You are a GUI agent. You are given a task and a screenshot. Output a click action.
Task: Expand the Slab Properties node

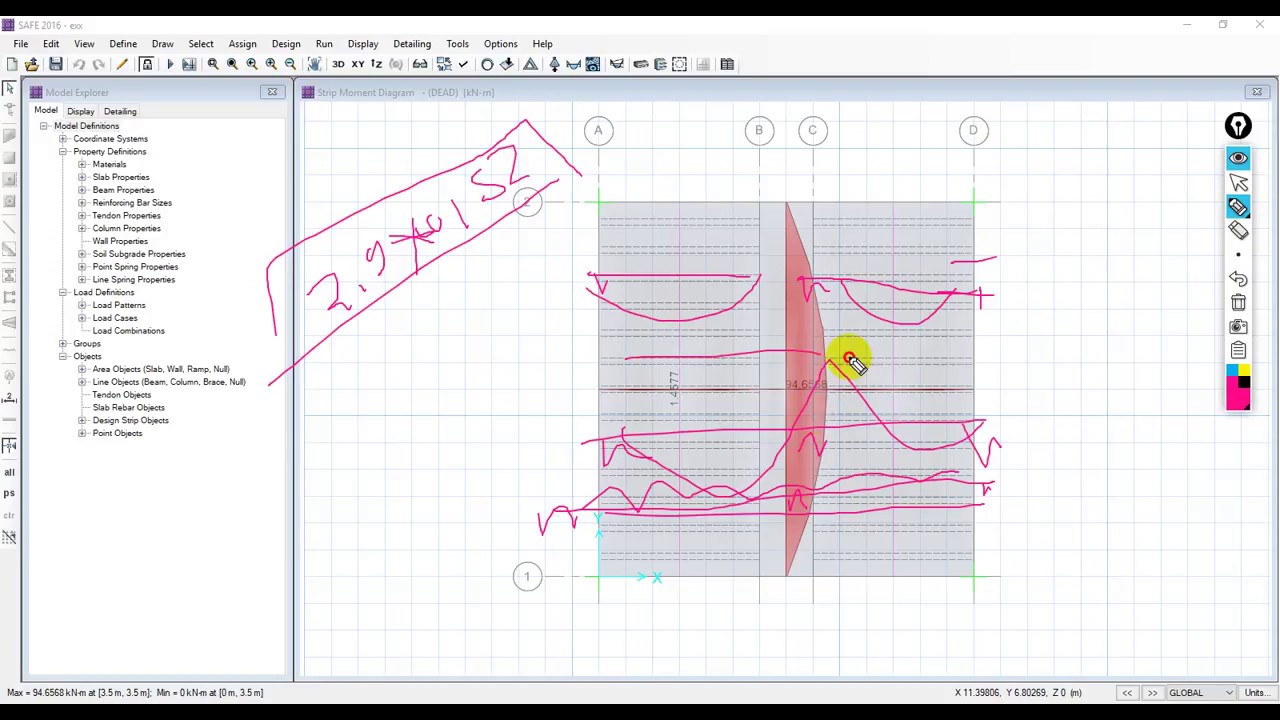tap(82, 177)
